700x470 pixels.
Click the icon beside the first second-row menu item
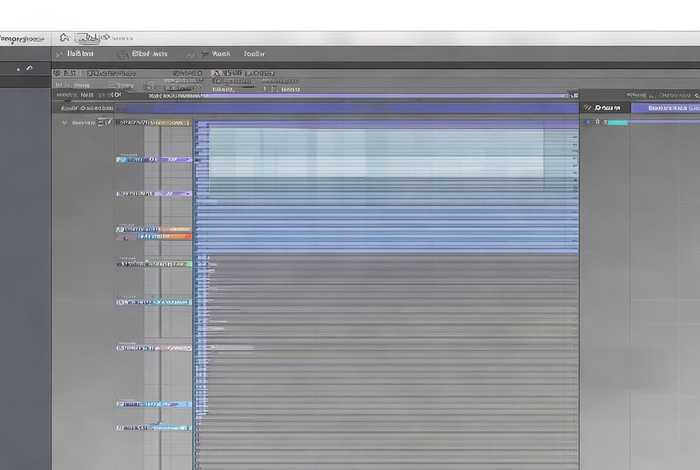[x=60, y=54]
